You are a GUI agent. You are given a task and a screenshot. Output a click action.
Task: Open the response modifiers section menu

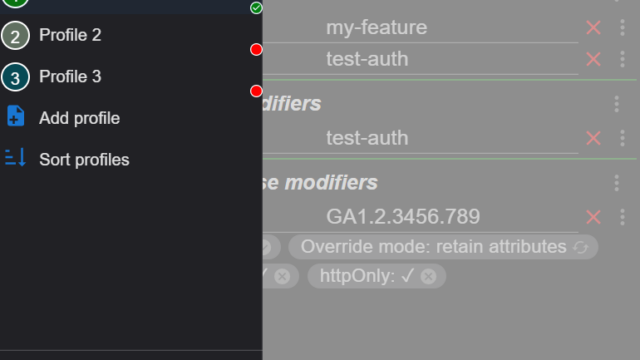point(617,183)
